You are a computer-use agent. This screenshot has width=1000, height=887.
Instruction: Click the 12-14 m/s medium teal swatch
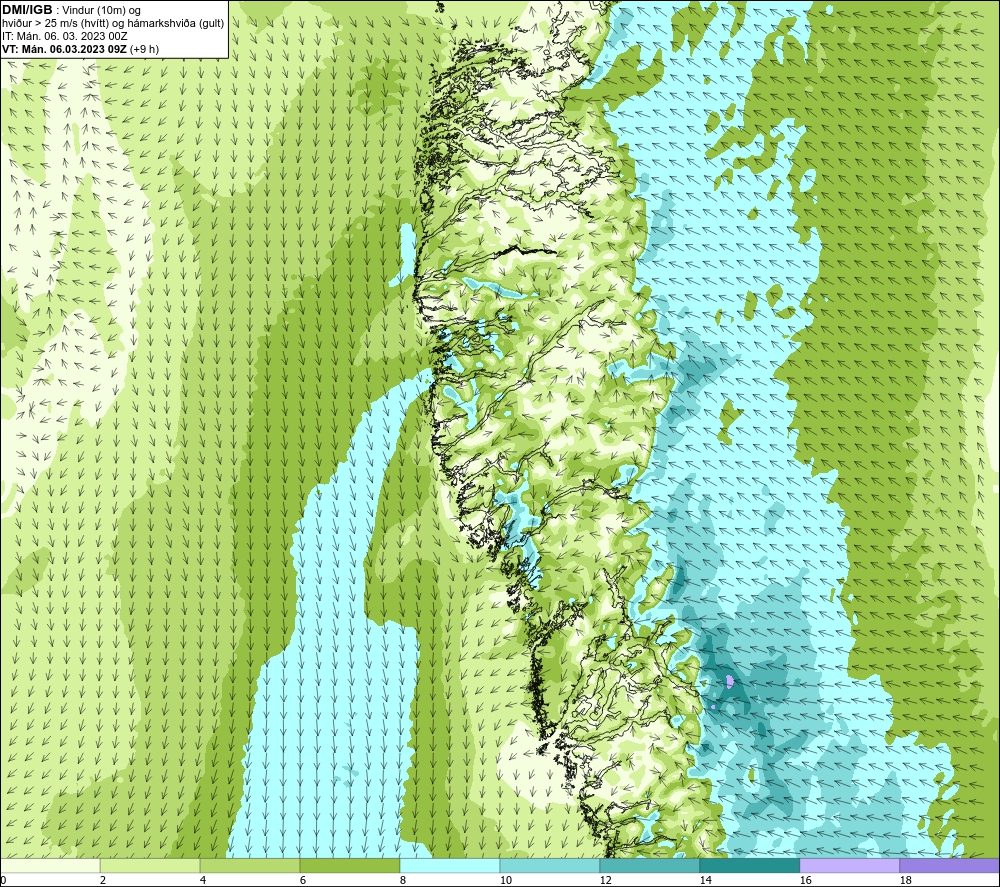click(x=649, y=865)
